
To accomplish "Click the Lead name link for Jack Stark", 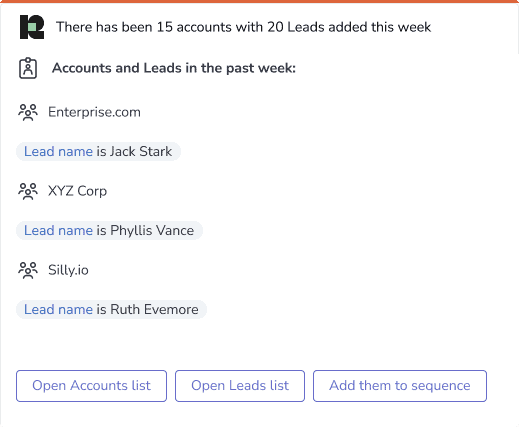I will [x=58, y=151].
